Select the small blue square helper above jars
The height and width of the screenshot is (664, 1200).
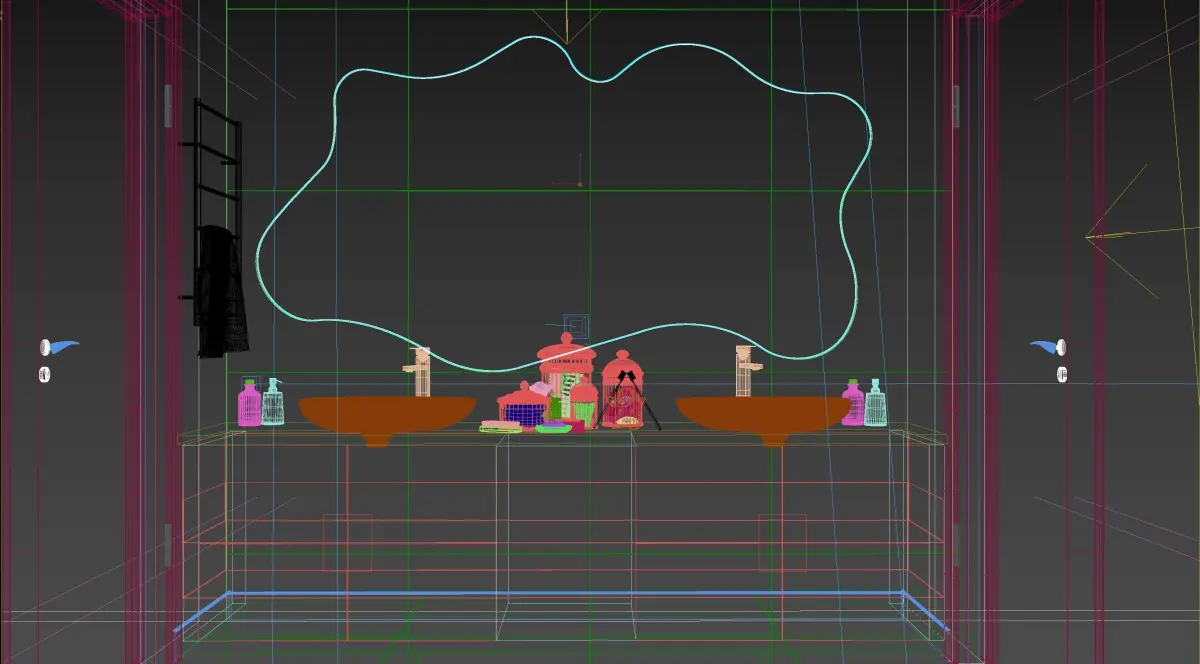(576, 325)
